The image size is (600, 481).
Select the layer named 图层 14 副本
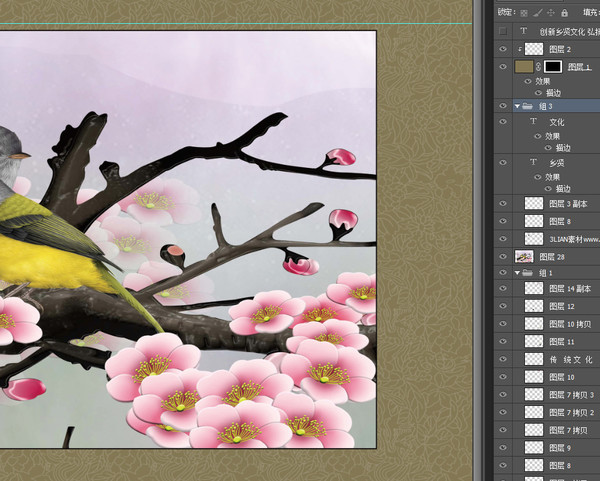[570, 289]
